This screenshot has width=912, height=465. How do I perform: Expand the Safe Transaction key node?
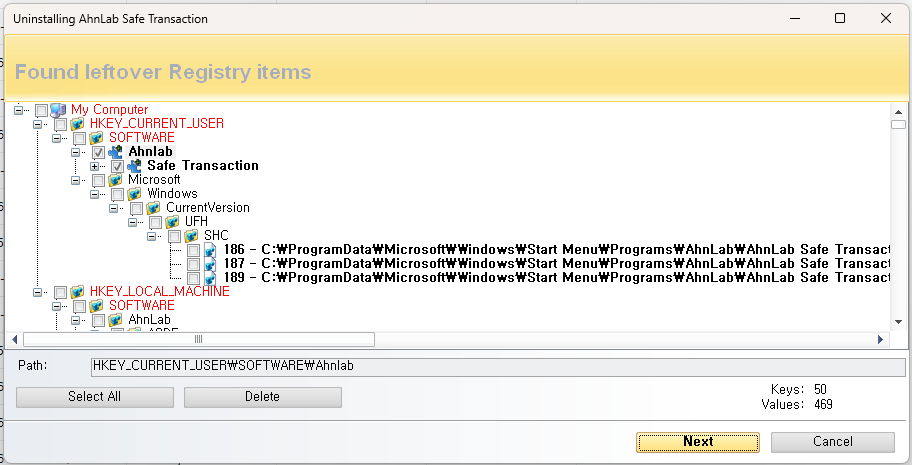tap(94, 166)
